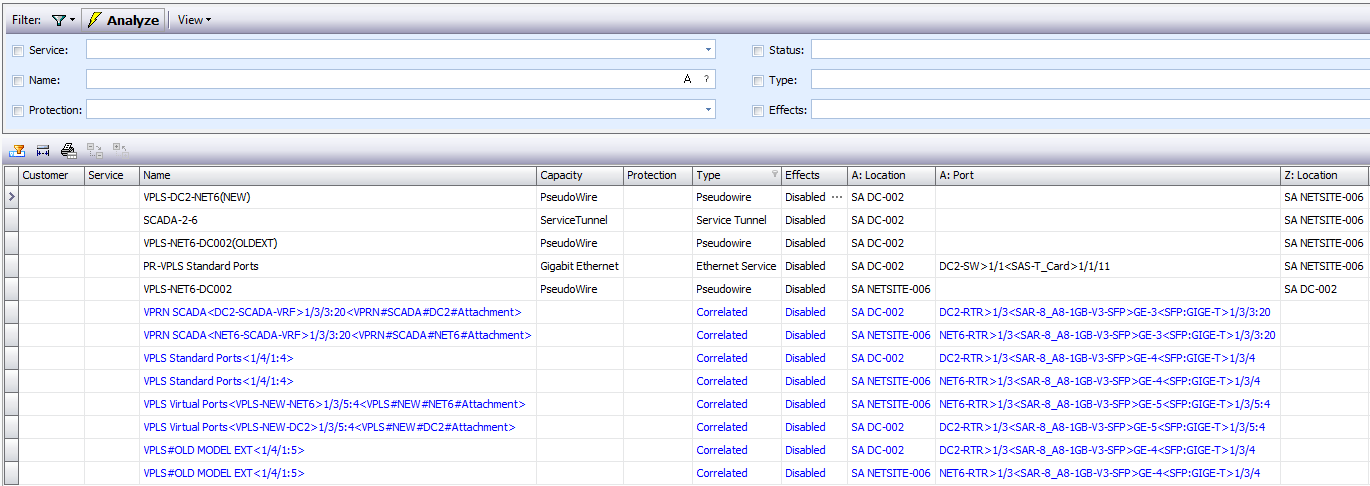Viewport: 1370px width, 486px height.
Task: Sort by the Name column header
Action: click(x=338, y=175)
